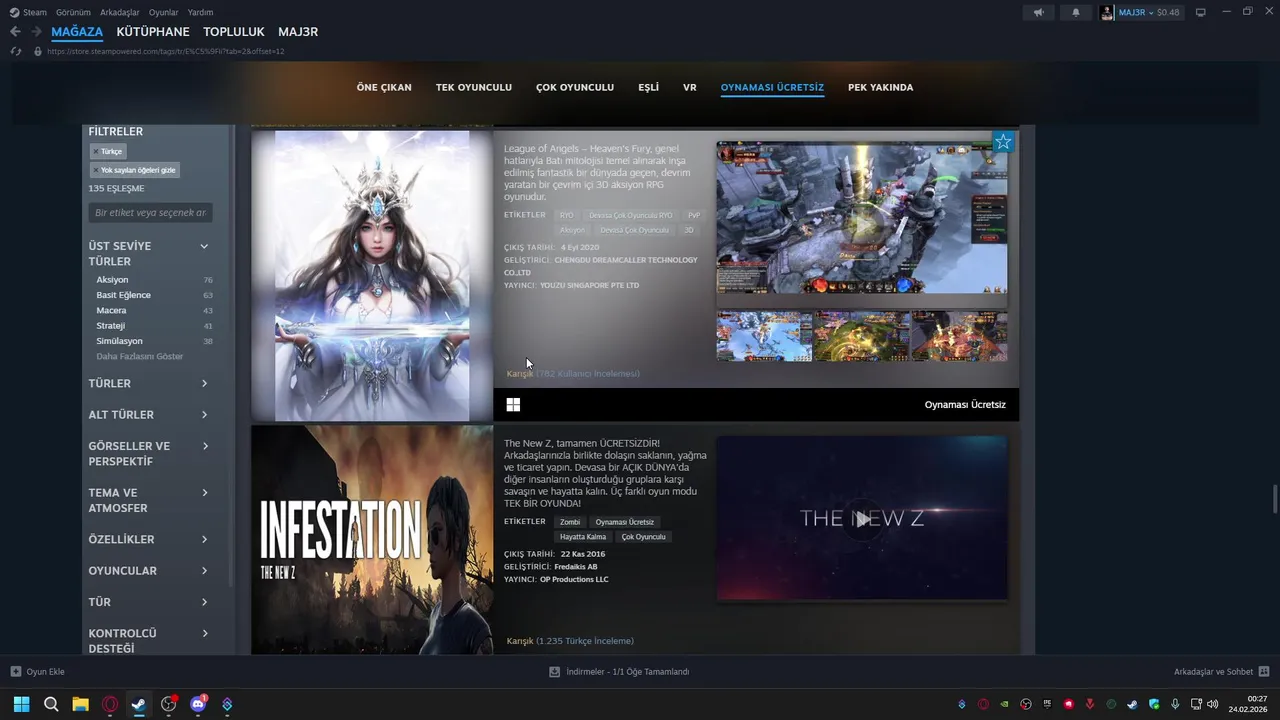Open the İndirmeler downloads status
This screenshot has height=720, width=1280.
(619, 672)
